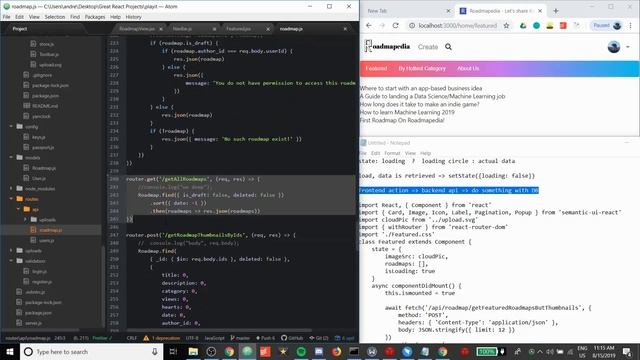Click the taskbar search box
Image resolution: width=640 pixels, height=360 pixels.
pyautogui.click(x=91, y=351)
